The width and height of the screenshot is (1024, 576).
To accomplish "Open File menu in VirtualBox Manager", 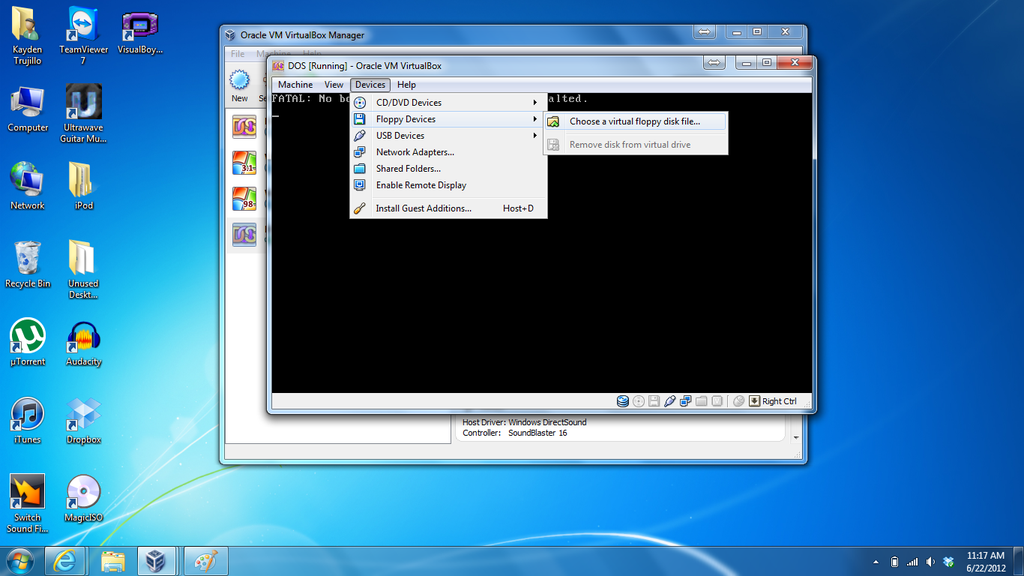I will tap(238, 54).
